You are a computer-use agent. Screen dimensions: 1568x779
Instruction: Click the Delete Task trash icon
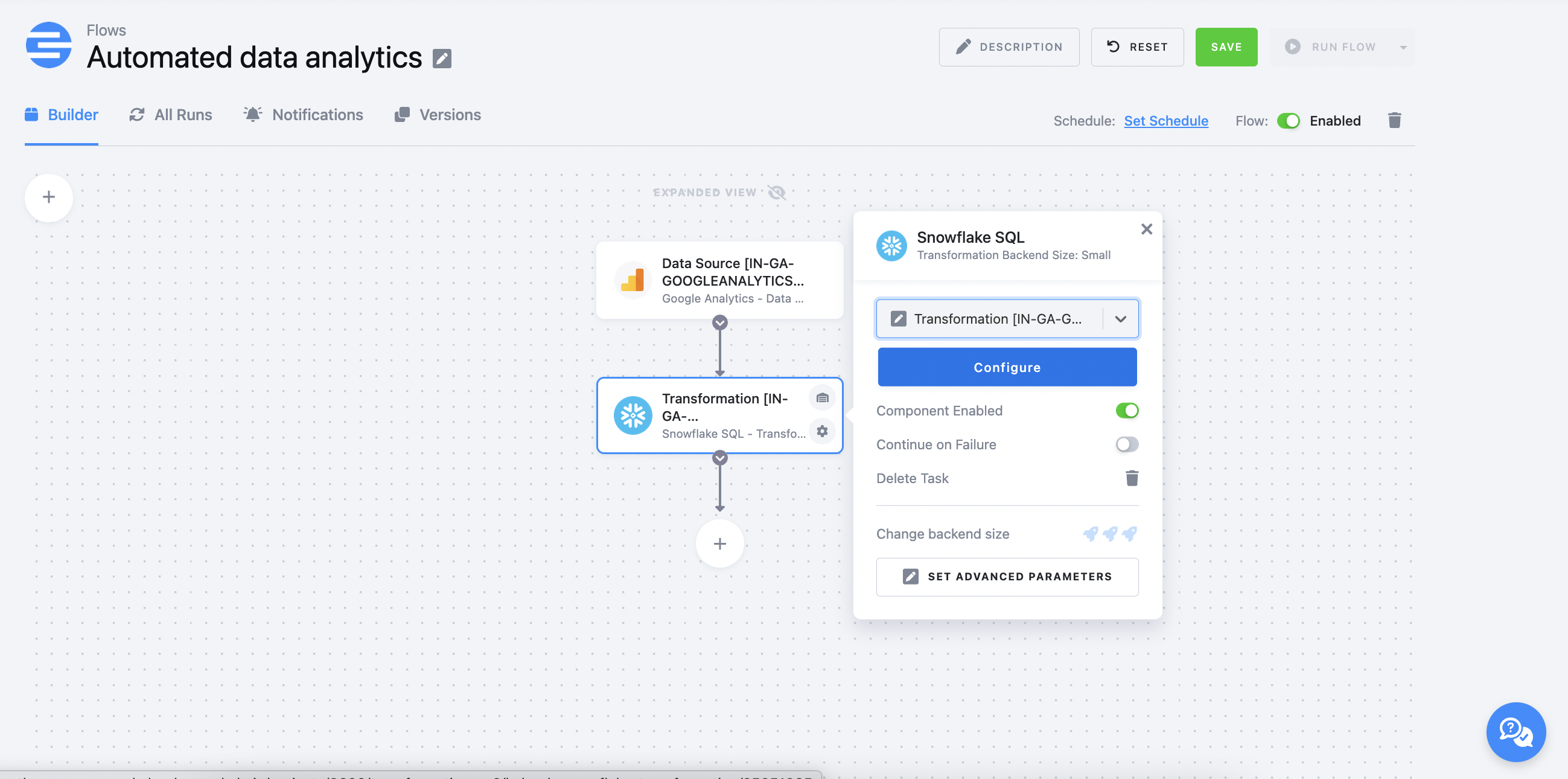pos(1132,478)
